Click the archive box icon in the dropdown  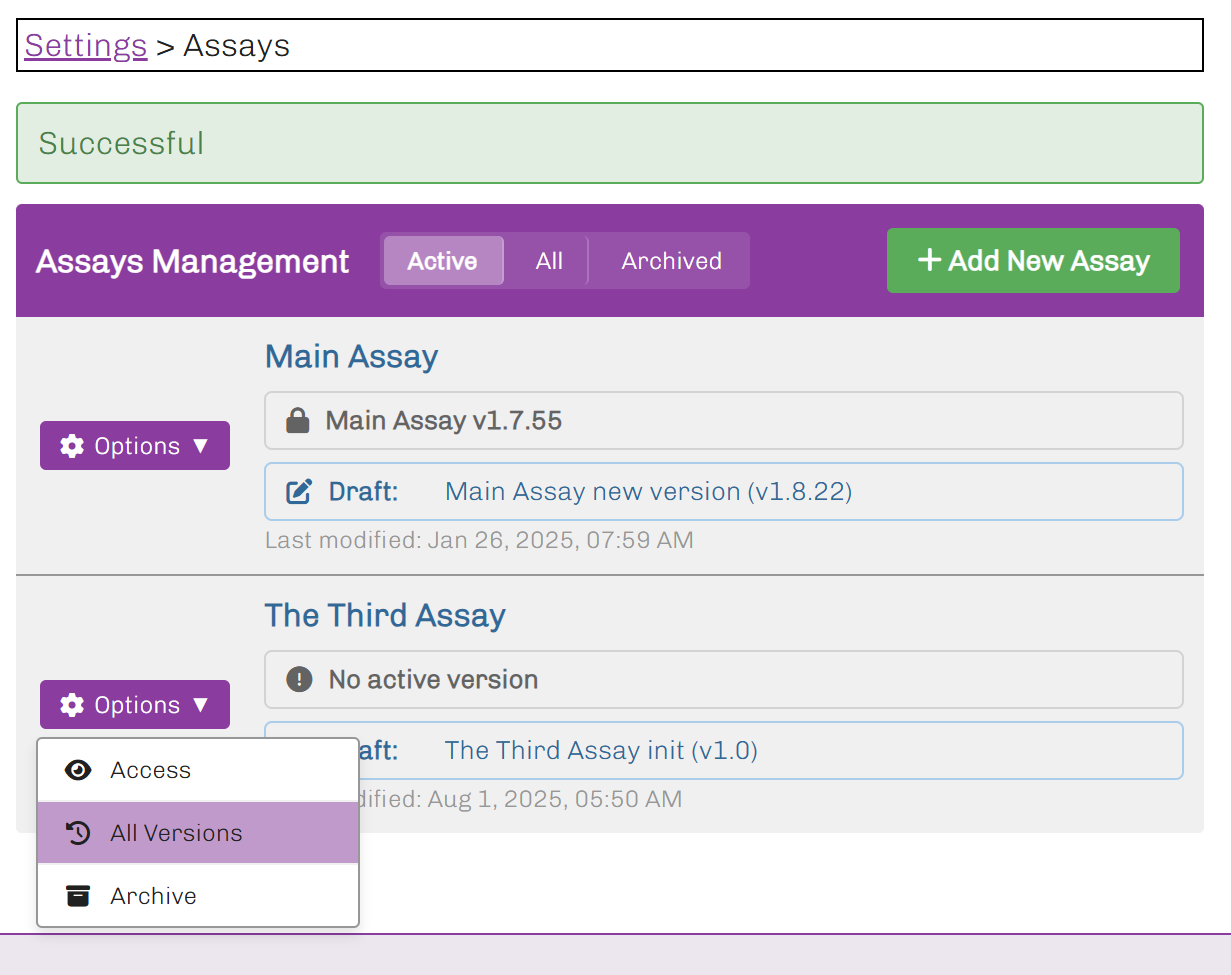click(78, 896)
